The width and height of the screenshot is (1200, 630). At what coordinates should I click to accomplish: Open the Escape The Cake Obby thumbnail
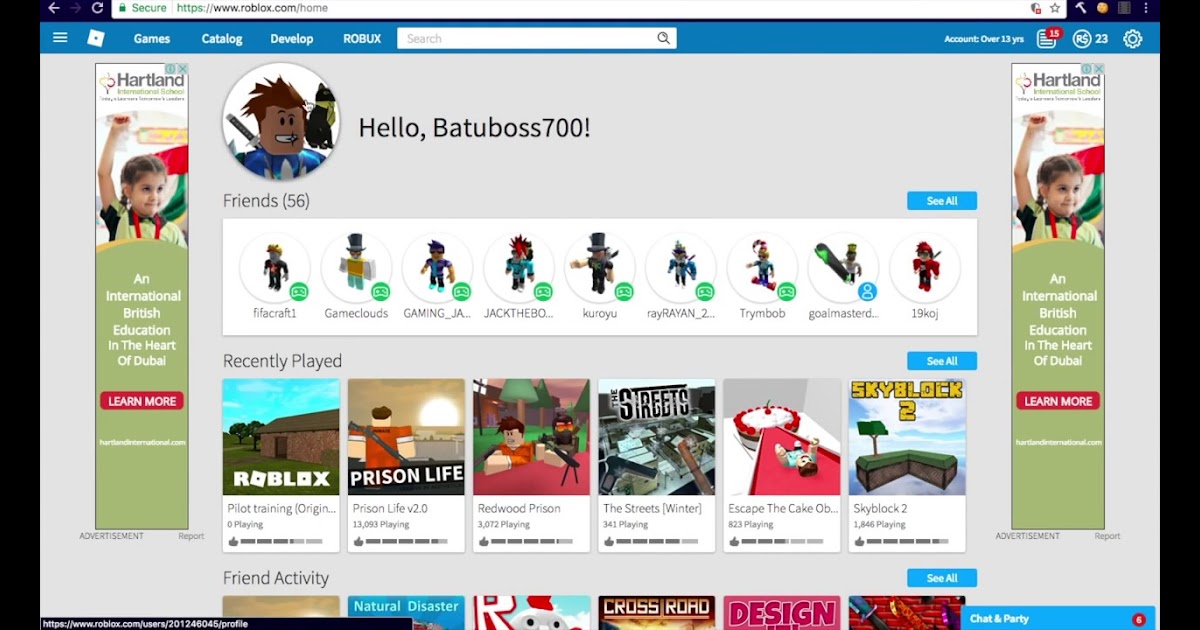[782, 437]
